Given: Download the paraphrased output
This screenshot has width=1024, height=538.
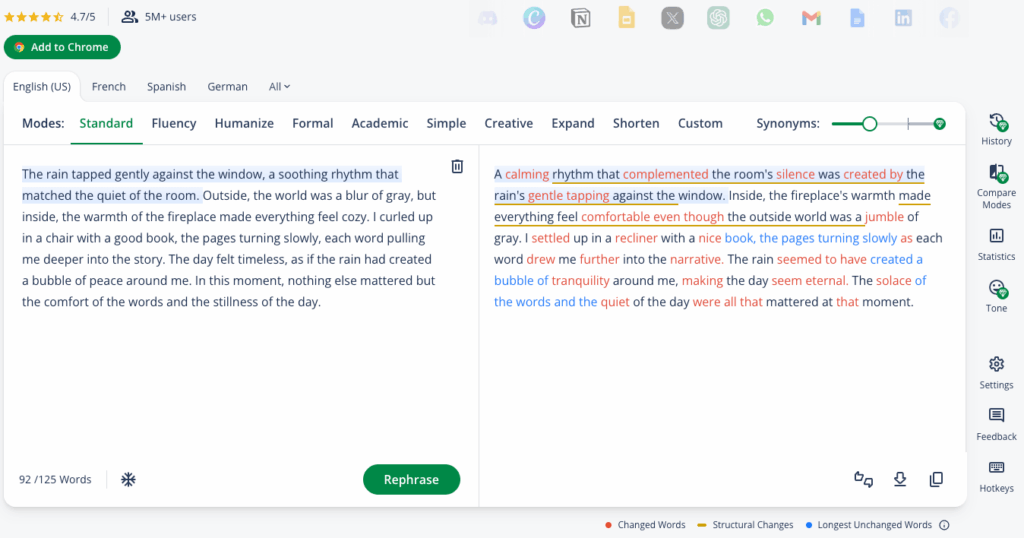Looking at the screenshot, I should click(x=900, y=479).
